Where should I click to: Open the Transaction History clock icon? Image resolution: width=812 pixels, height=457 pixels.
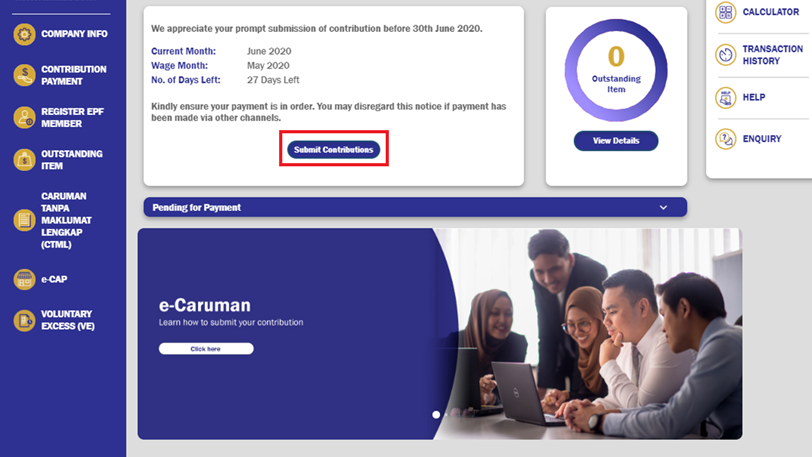pos(726,55)
